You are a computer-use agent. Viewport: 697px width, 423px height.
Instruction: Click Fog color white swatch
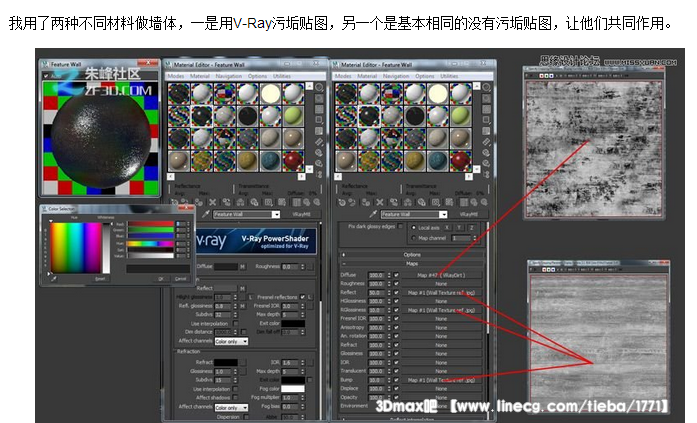292,389
